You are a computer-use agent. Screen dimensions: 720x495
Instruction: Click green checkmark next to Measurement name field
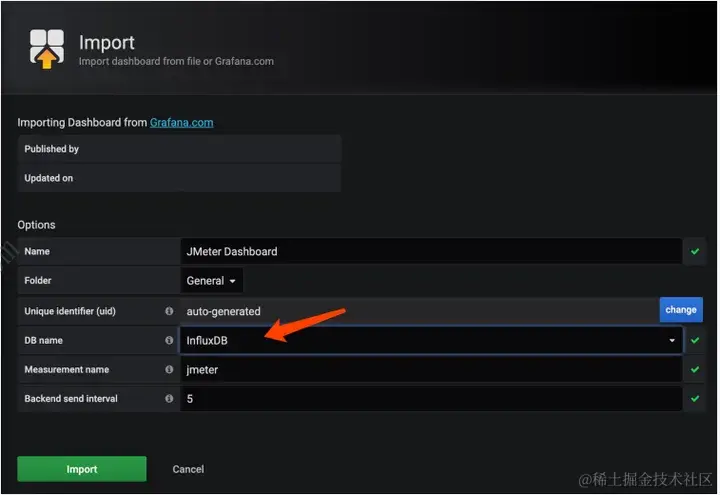695,370
